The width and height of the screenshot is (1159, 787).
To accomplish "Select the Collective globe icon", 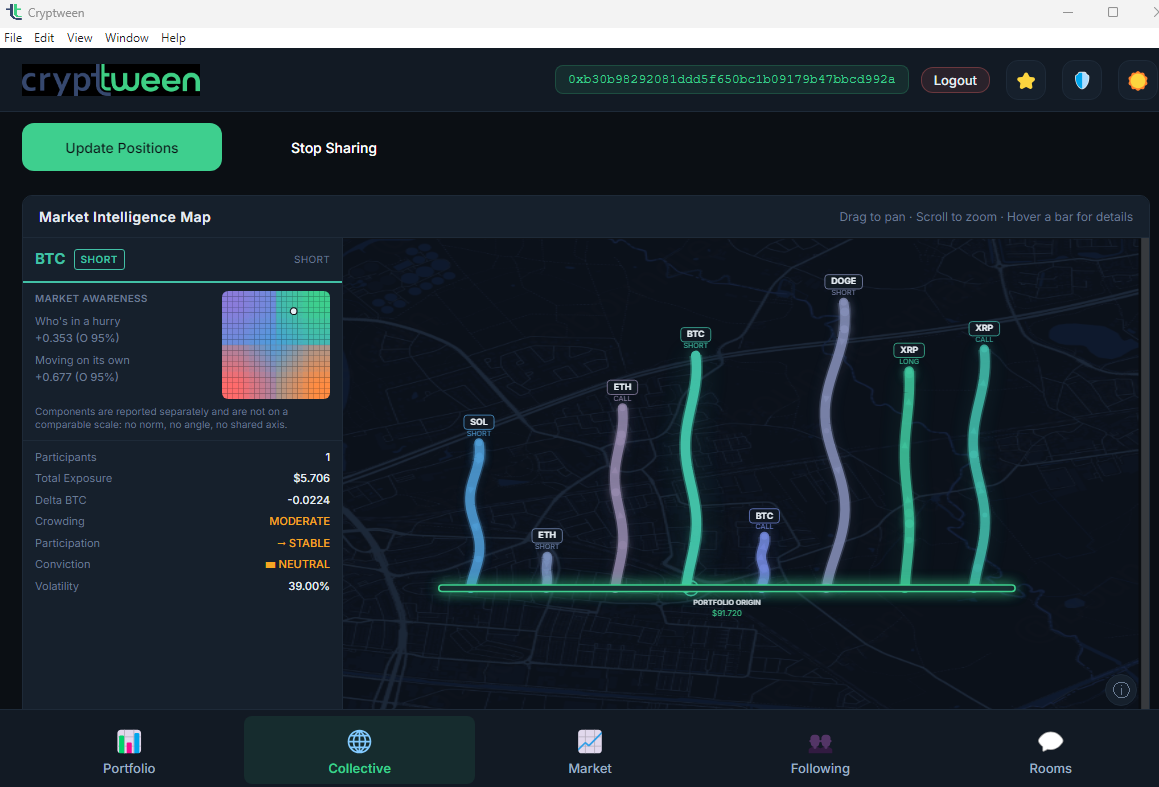I will (x=359, y=741).
